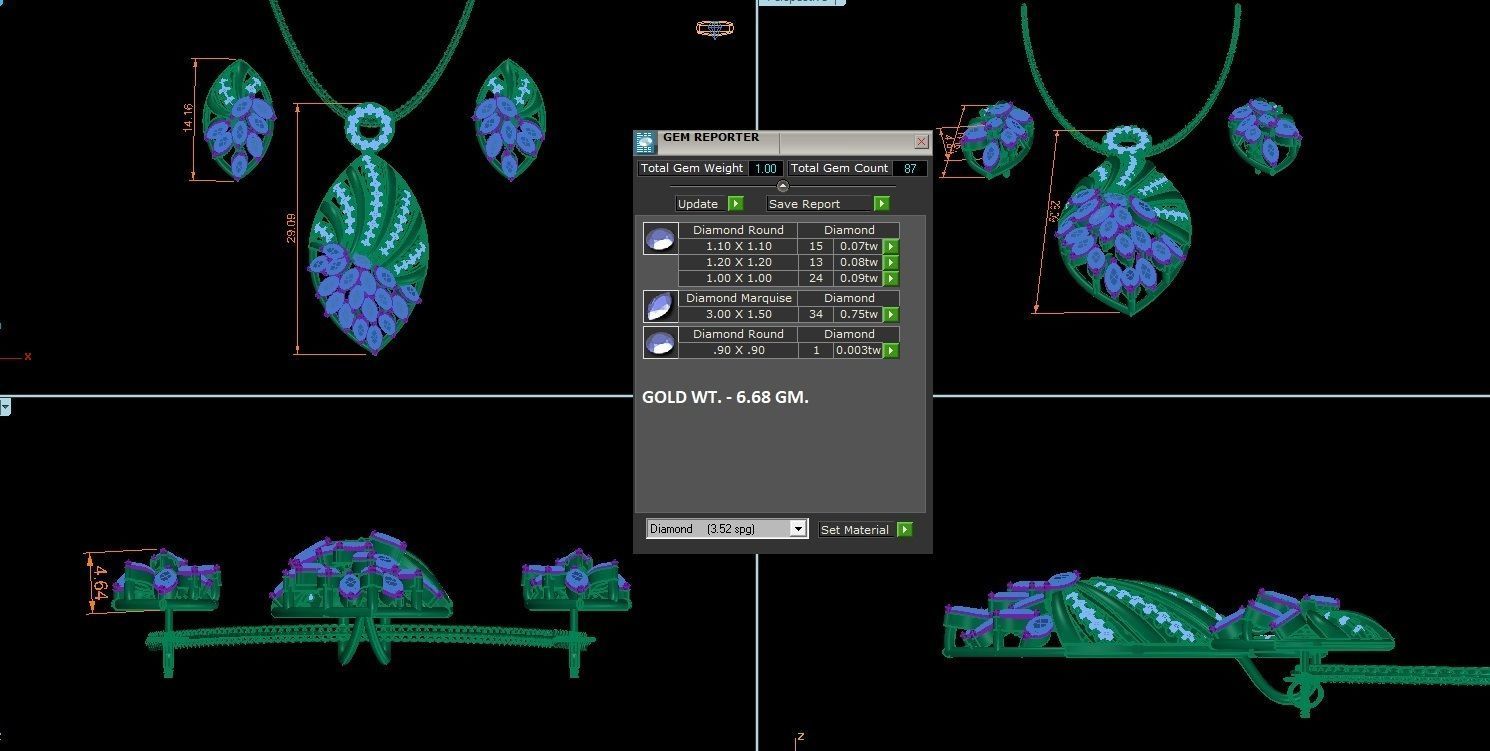The width and height of the screenshot is (1490, 751).
Task: Click the 0.08tw weight cell
Action: pyautogui.click(x=858, y=262)
